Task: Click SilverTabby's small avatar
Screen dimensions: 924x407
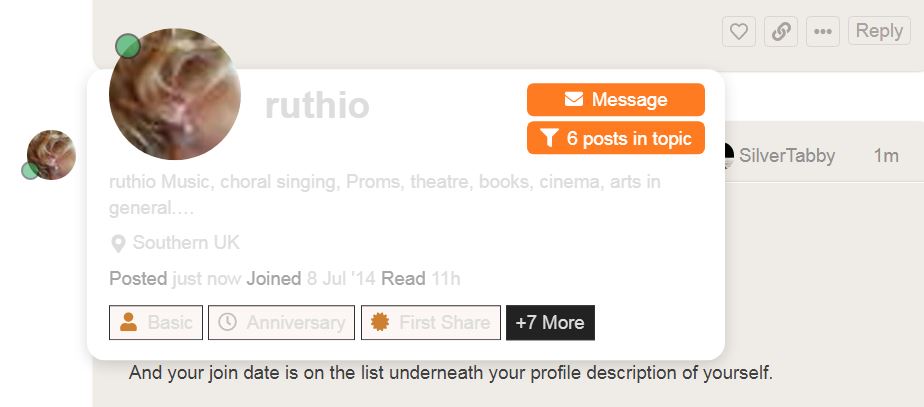Action: click(725, 156)
